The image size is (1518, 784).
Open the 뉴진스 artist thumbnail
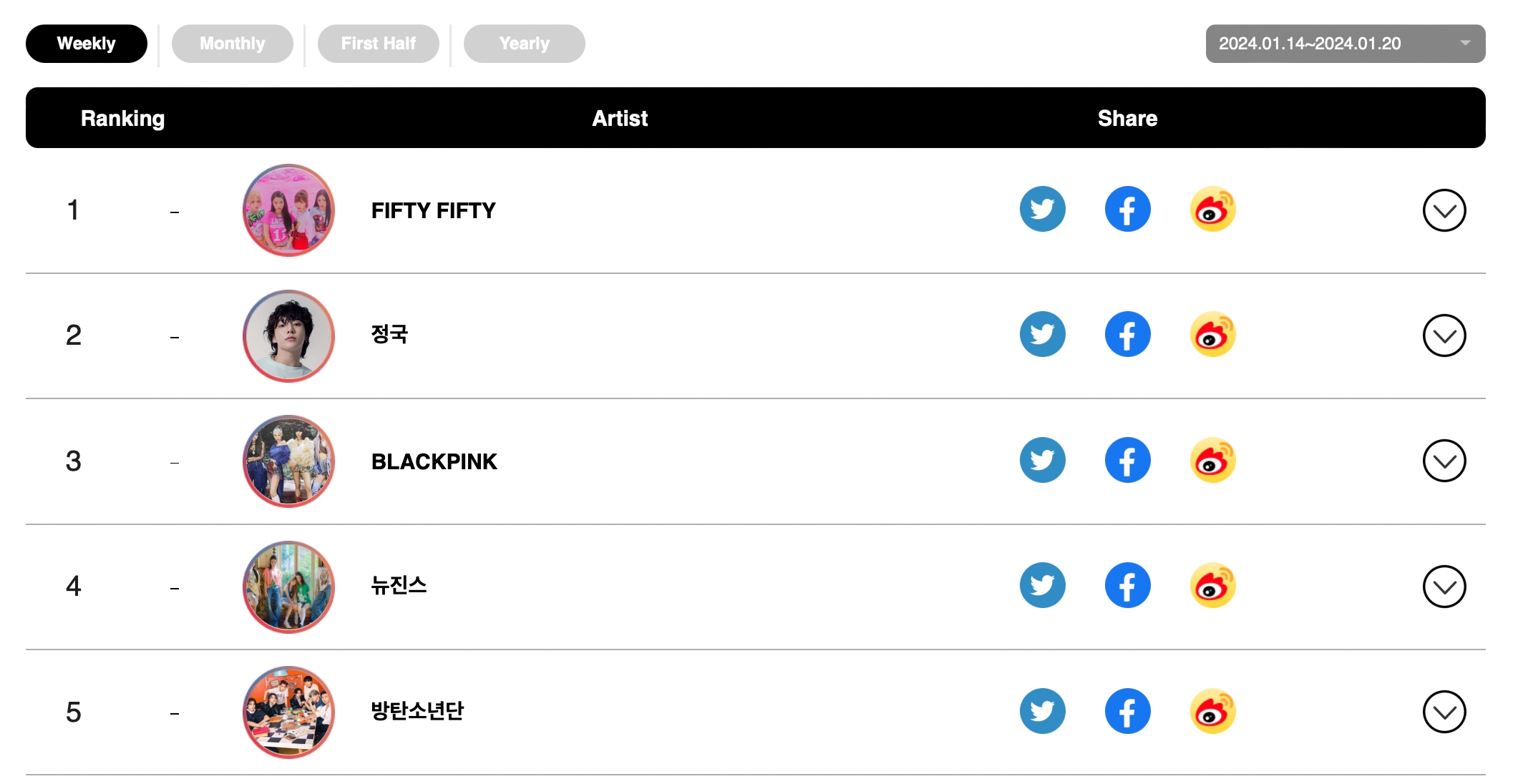288,587
